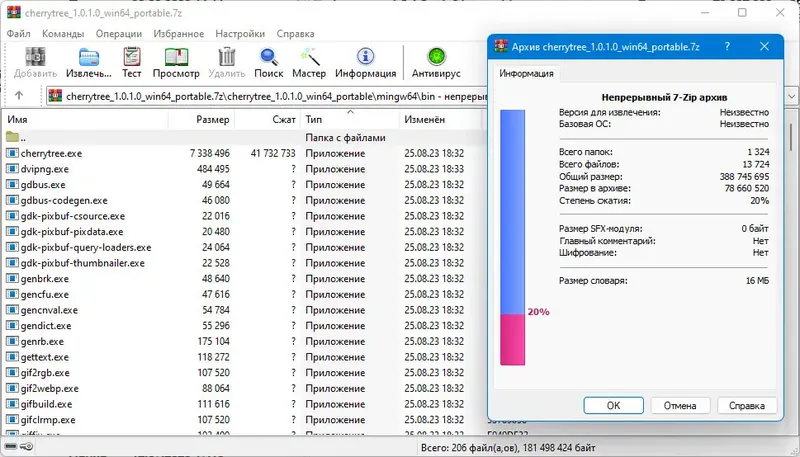This screenshot has height=457, width=800.
Task: Click the Извлечь toolbar icon
Action: [89, 57]
